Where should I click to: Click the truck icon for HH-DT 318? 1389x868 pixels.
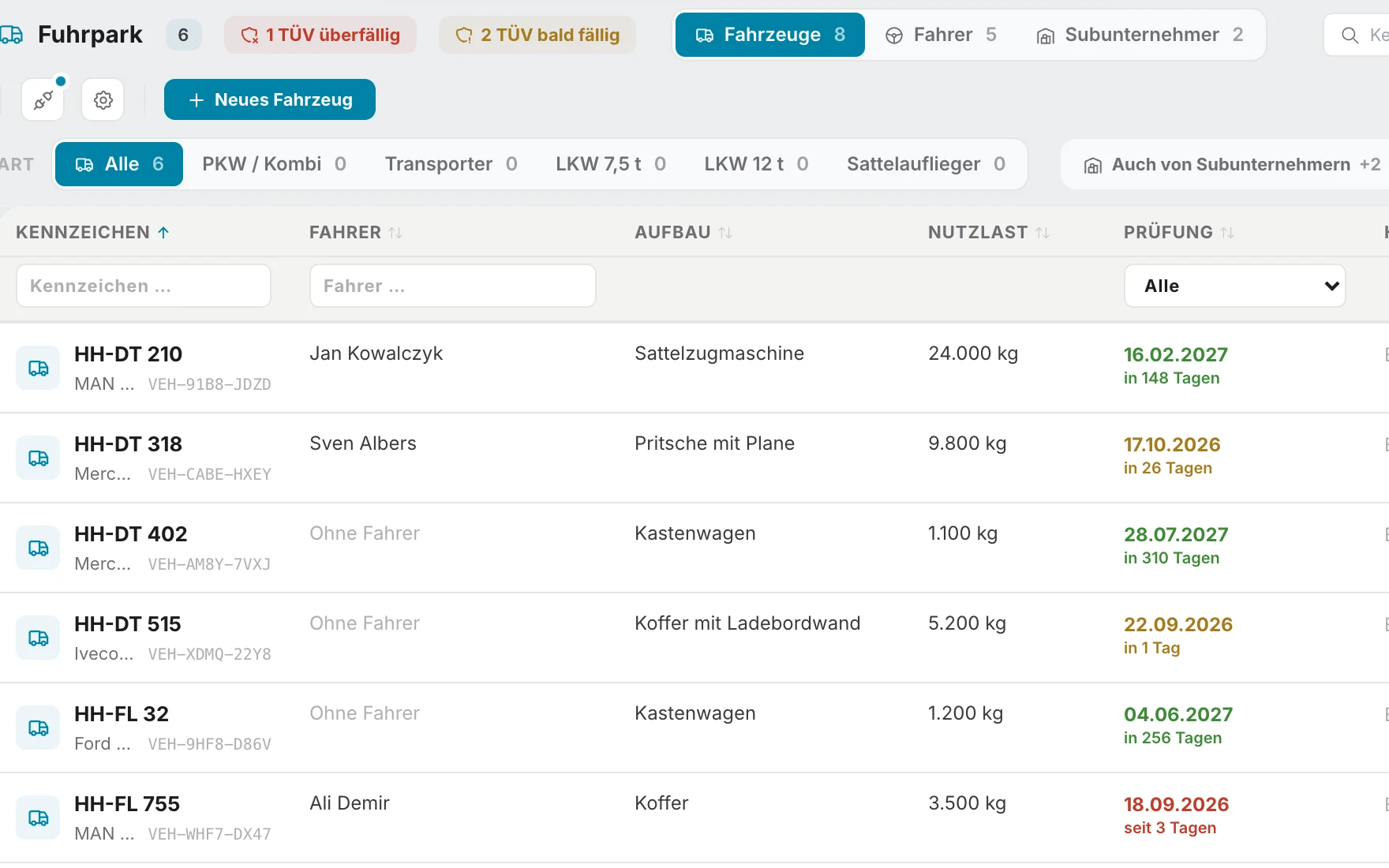38,458
